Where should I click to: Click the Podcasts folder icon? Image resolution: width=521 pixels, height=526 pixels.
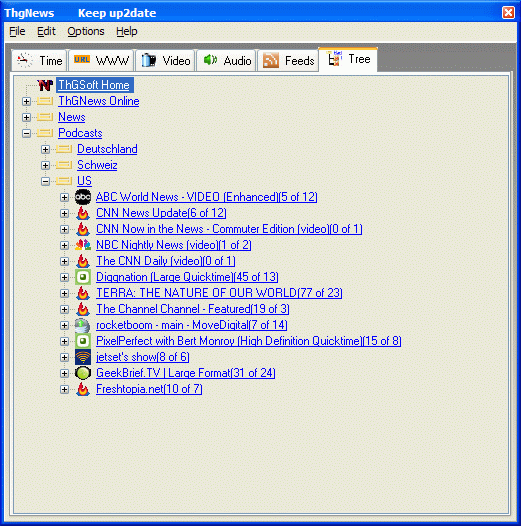pos(45,133)
